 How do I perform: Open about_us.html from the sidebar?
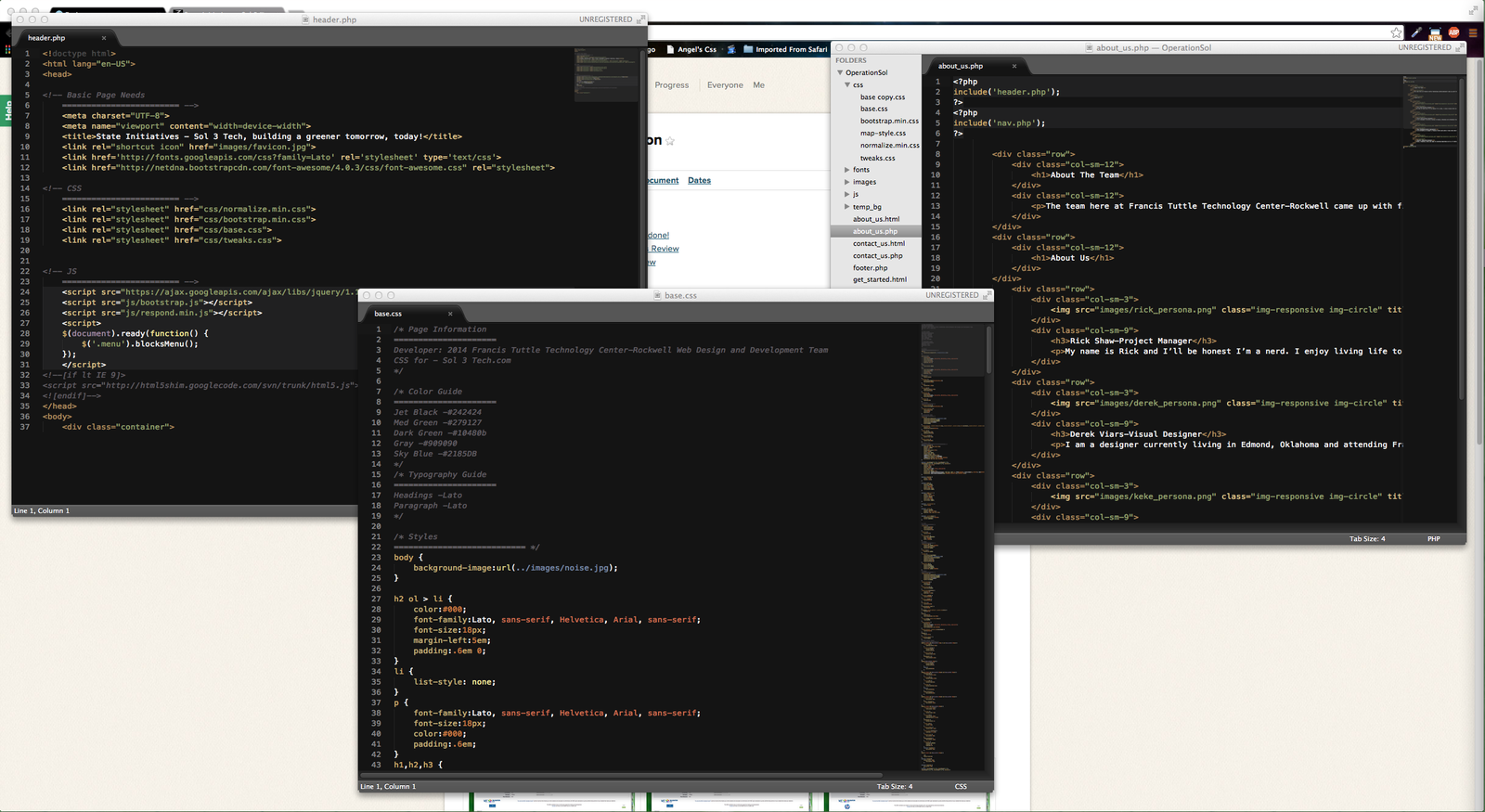point(876,219)
